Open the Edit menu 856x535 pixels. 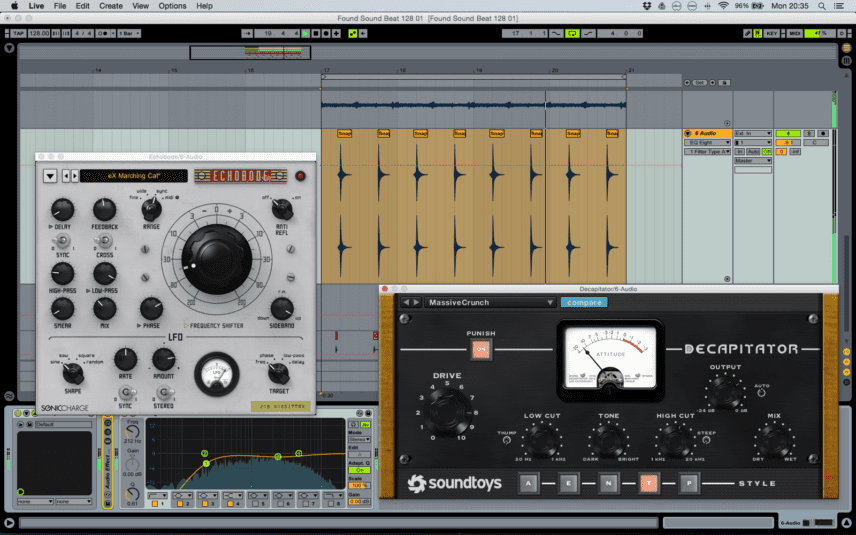pyautogui.click(x=82, y=6)
